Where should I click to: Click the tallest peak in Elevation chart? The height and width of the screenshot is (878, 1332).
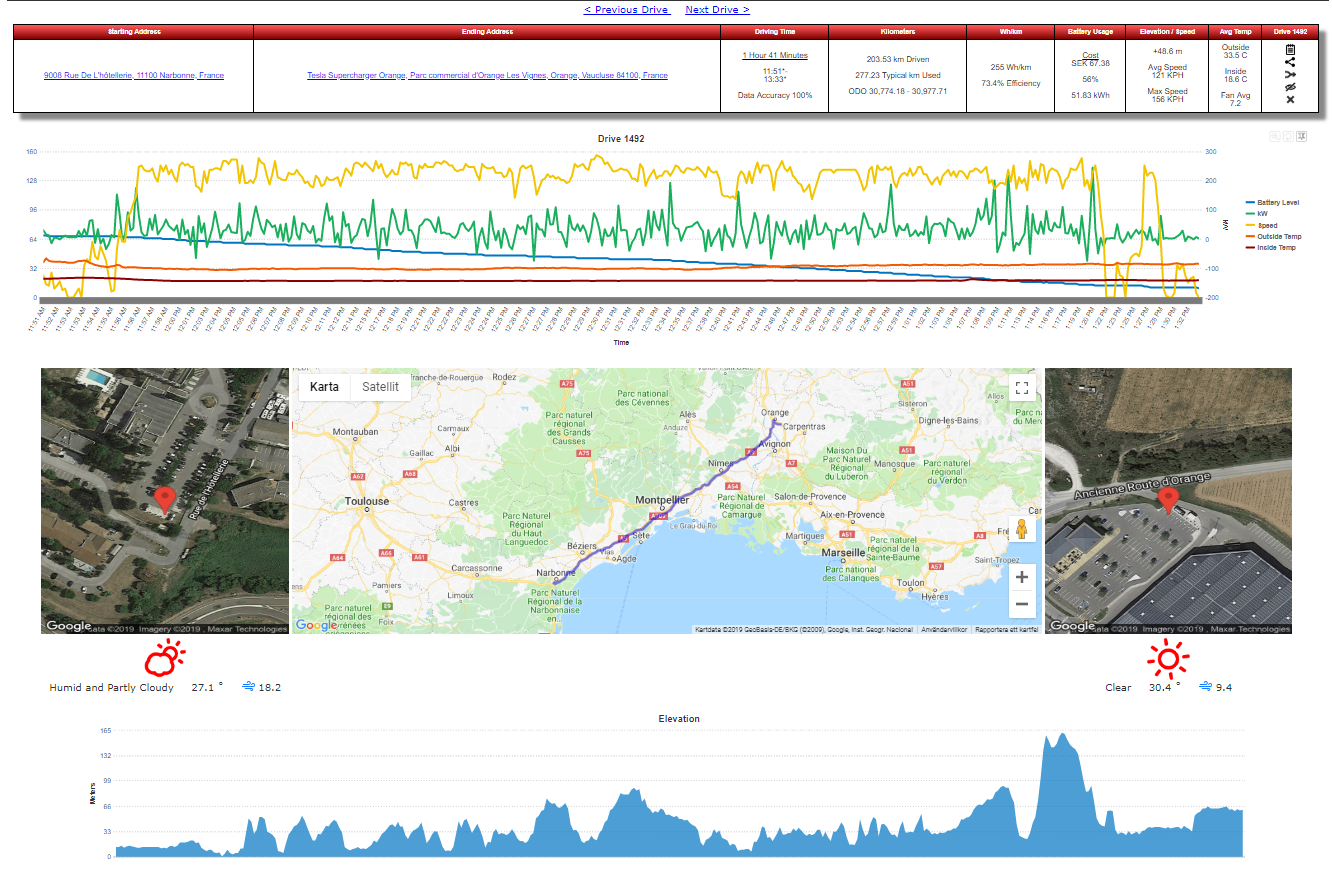(1060, 737)
